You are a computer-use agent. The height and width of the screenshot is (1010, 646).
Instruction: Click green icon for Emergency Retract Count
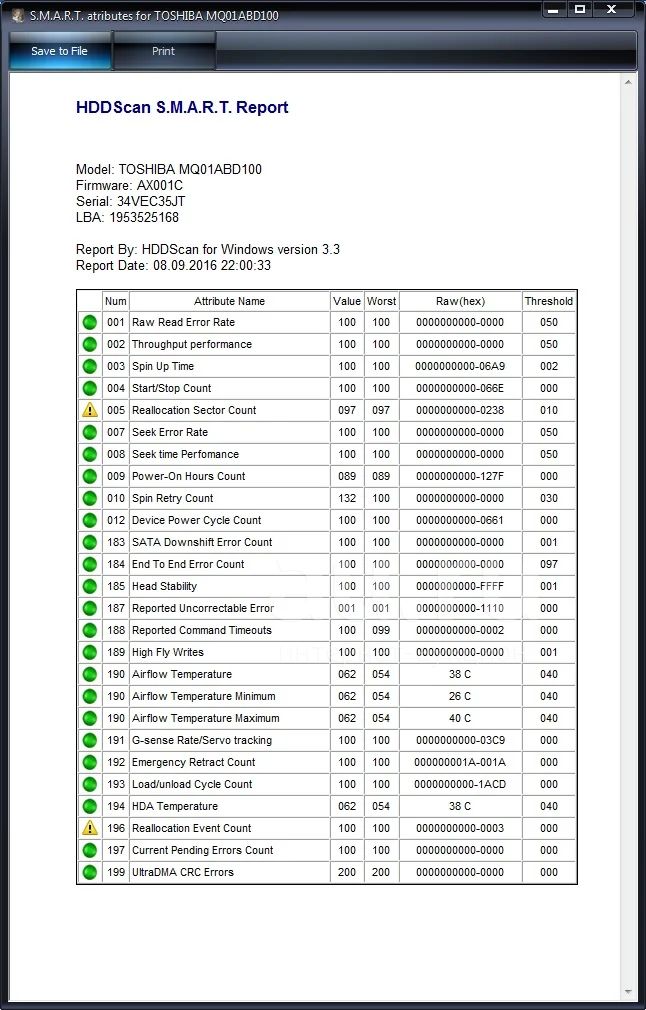90,762
